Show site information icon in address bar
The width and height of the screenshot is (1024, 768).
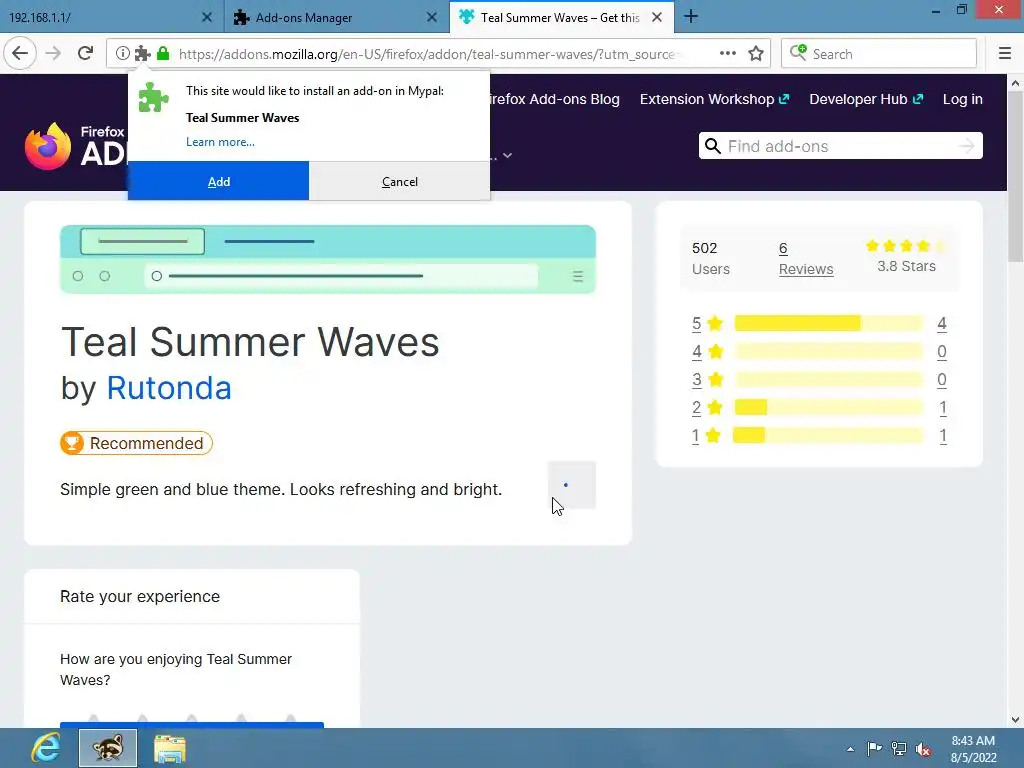point(123,54)
